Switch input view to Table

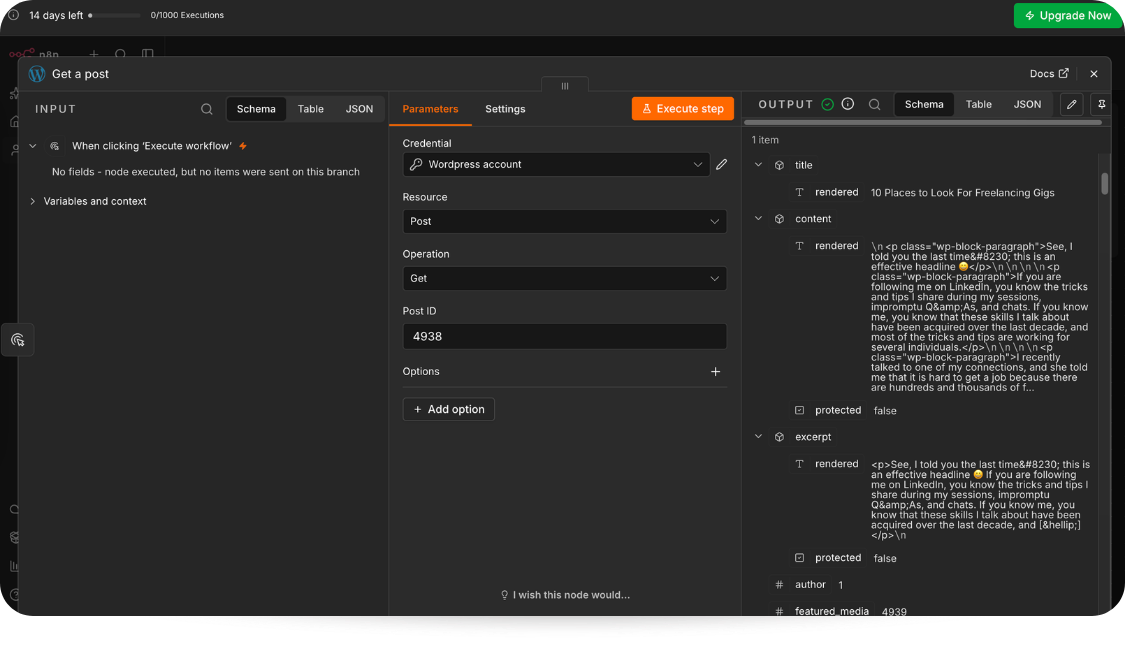click(311, 109)
